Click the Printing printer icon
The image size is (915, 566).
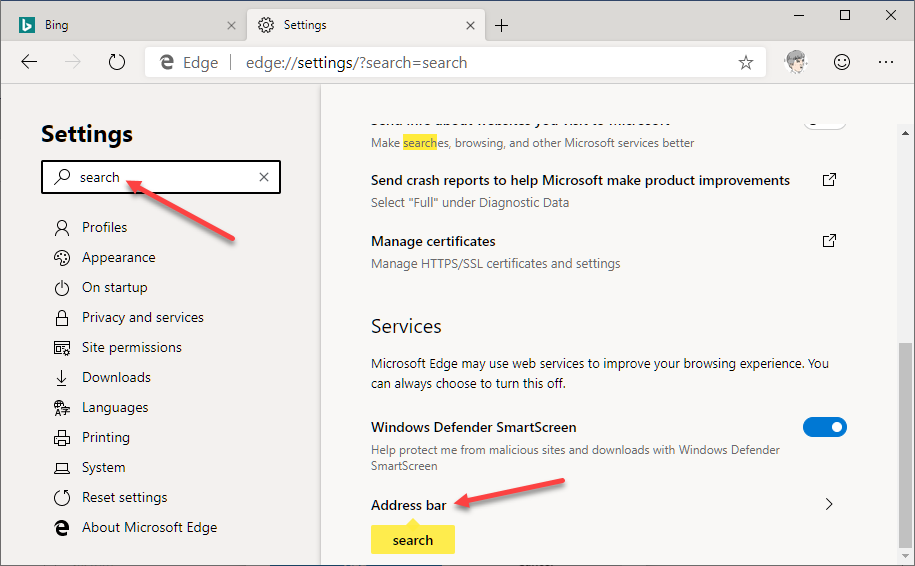[62, 438]
